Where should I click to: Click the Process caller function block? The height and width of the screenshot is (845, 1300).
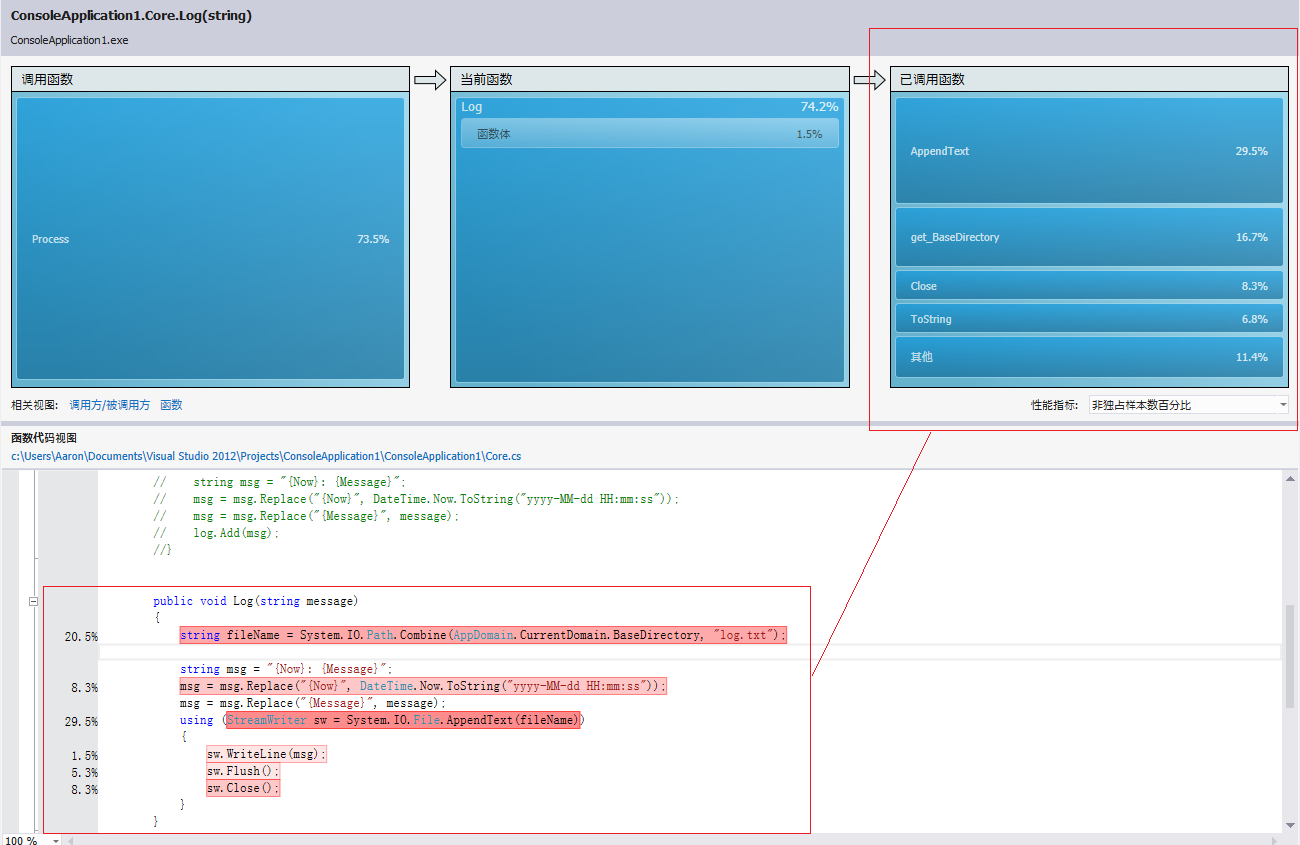pyautogui.click(x=209, y=239)
